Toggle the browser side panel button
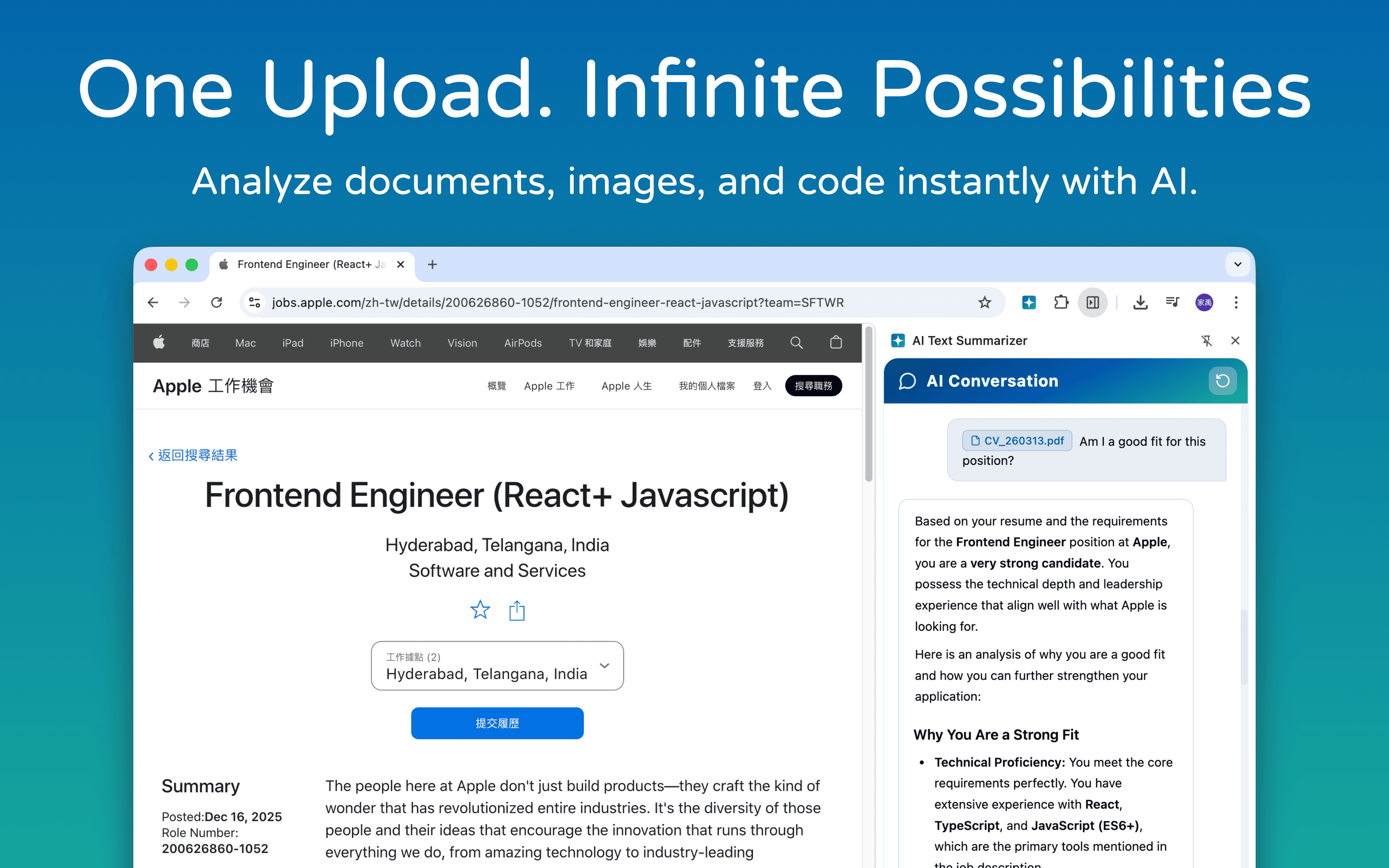Image resolution: width=1389 pixels, height=868 pixels. coord(1093,303)
